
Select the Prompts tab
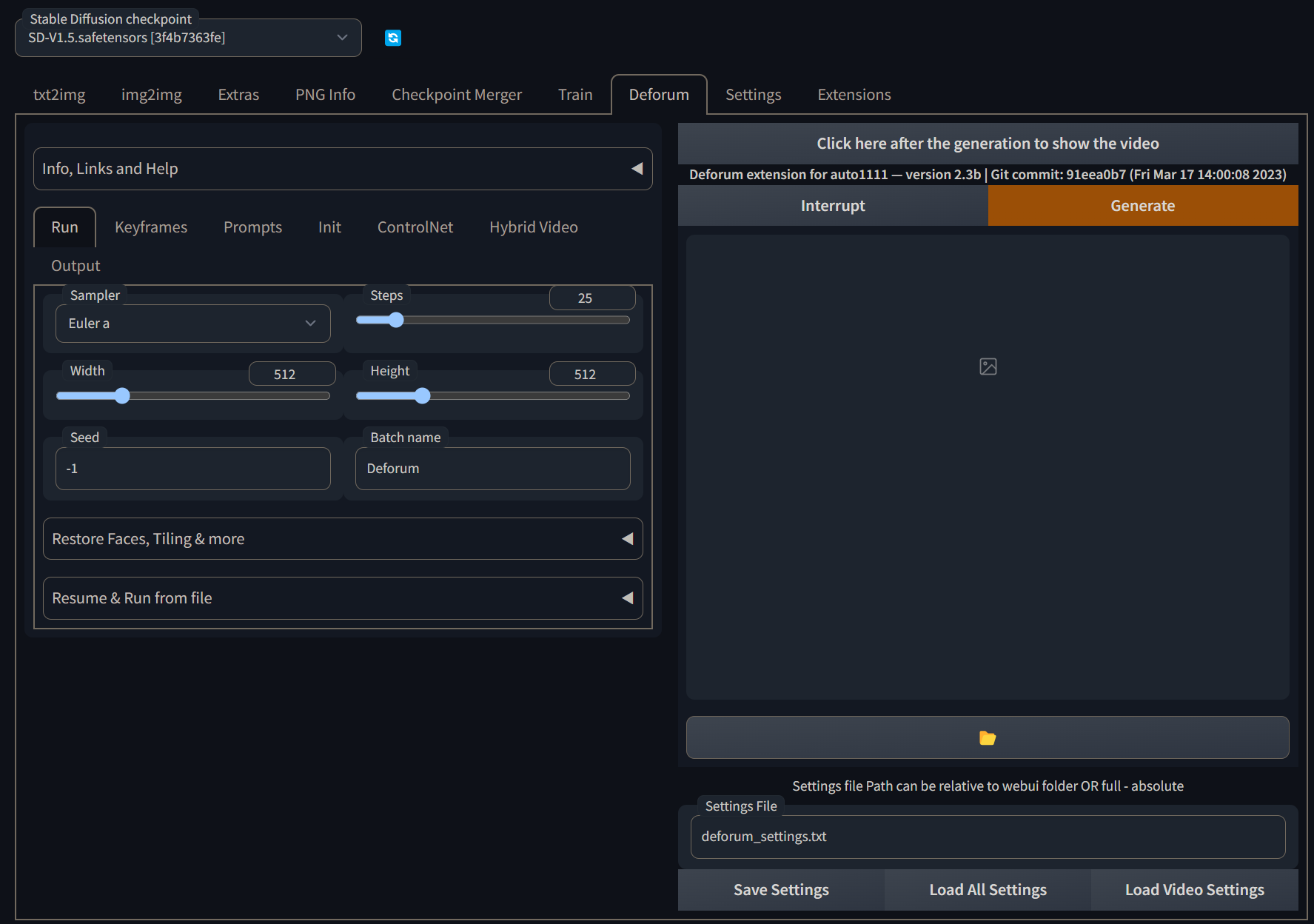(x=252, y=227)
